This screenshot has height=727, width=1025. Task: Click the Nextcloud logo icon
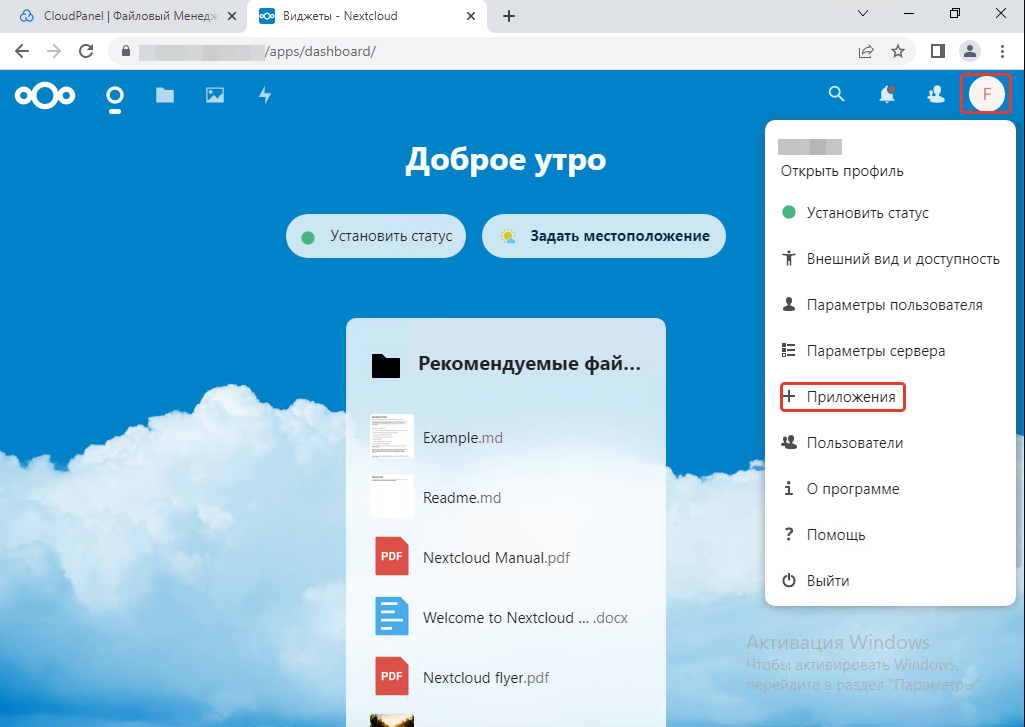(x=45, y=95)
